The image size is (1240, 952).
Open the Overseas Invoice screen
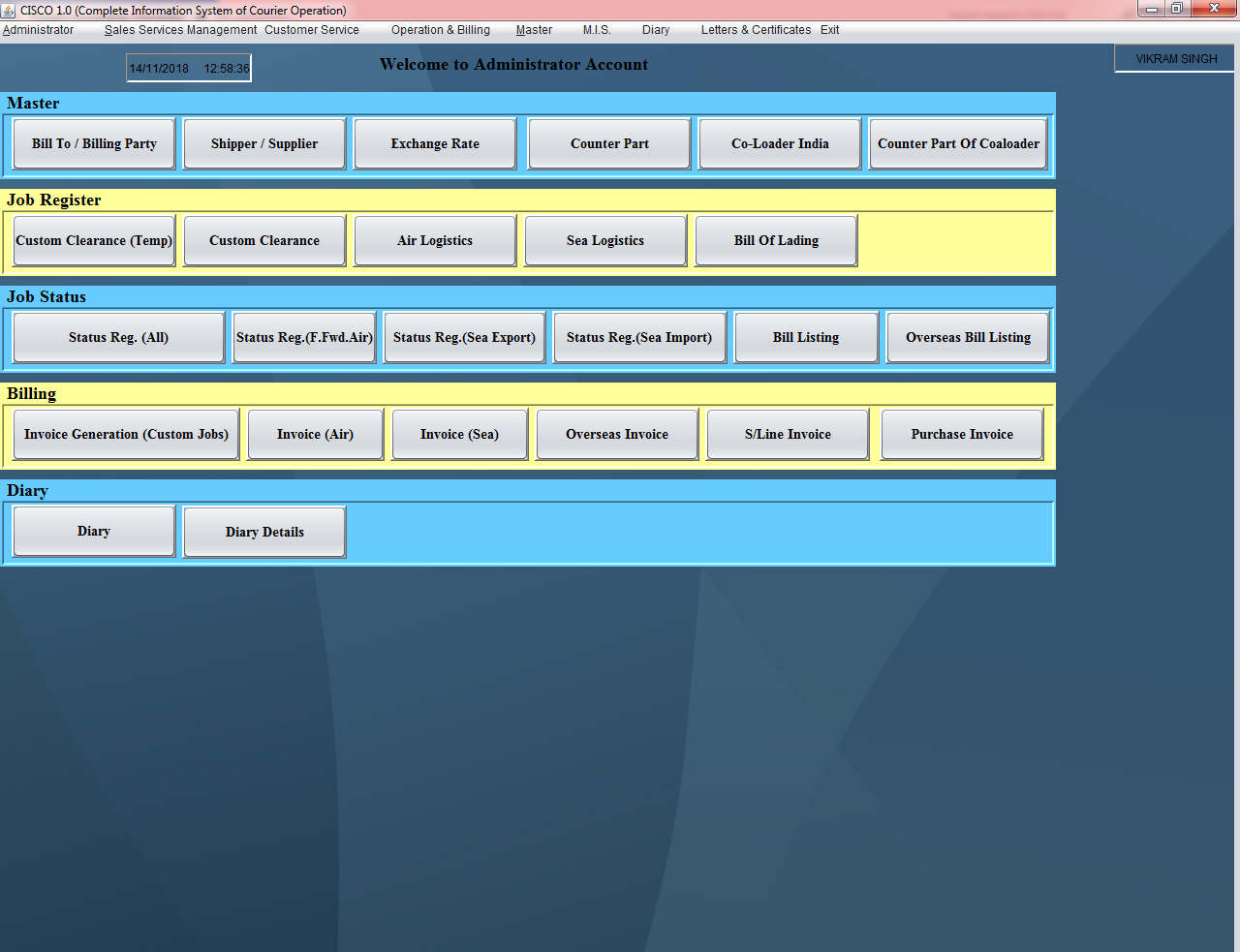coord(617,434)
